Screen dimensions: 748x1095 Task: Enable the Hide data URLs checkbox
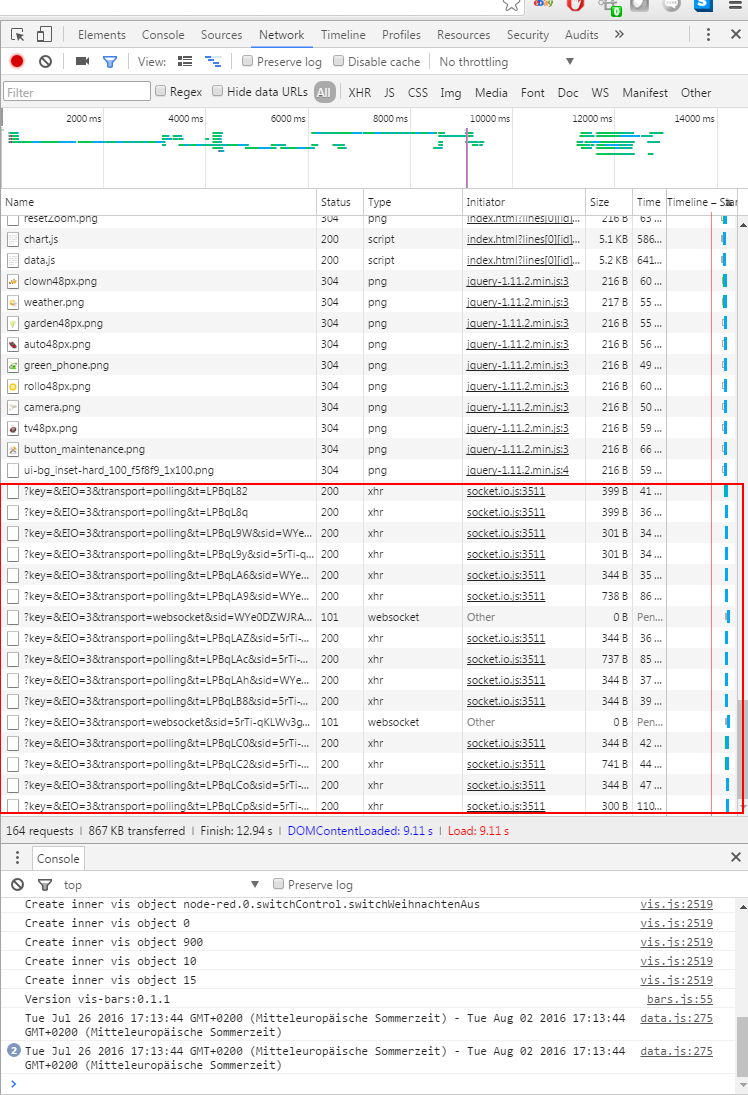point(218,92)
